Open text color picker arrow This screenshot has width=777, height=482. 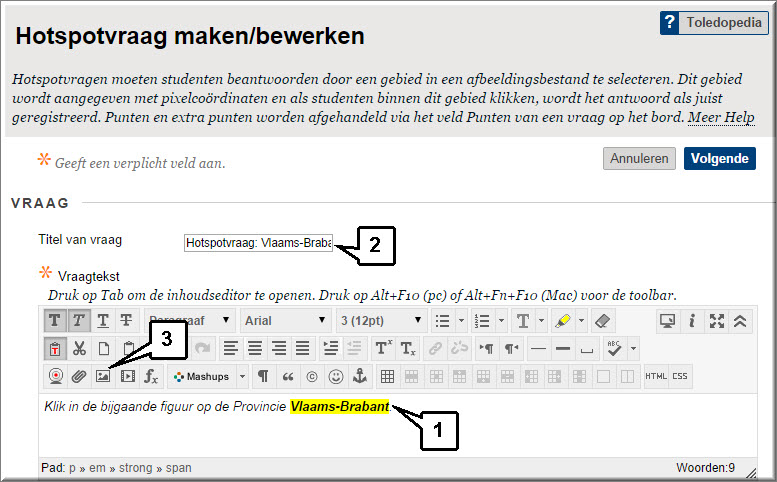tap(541, 321)
